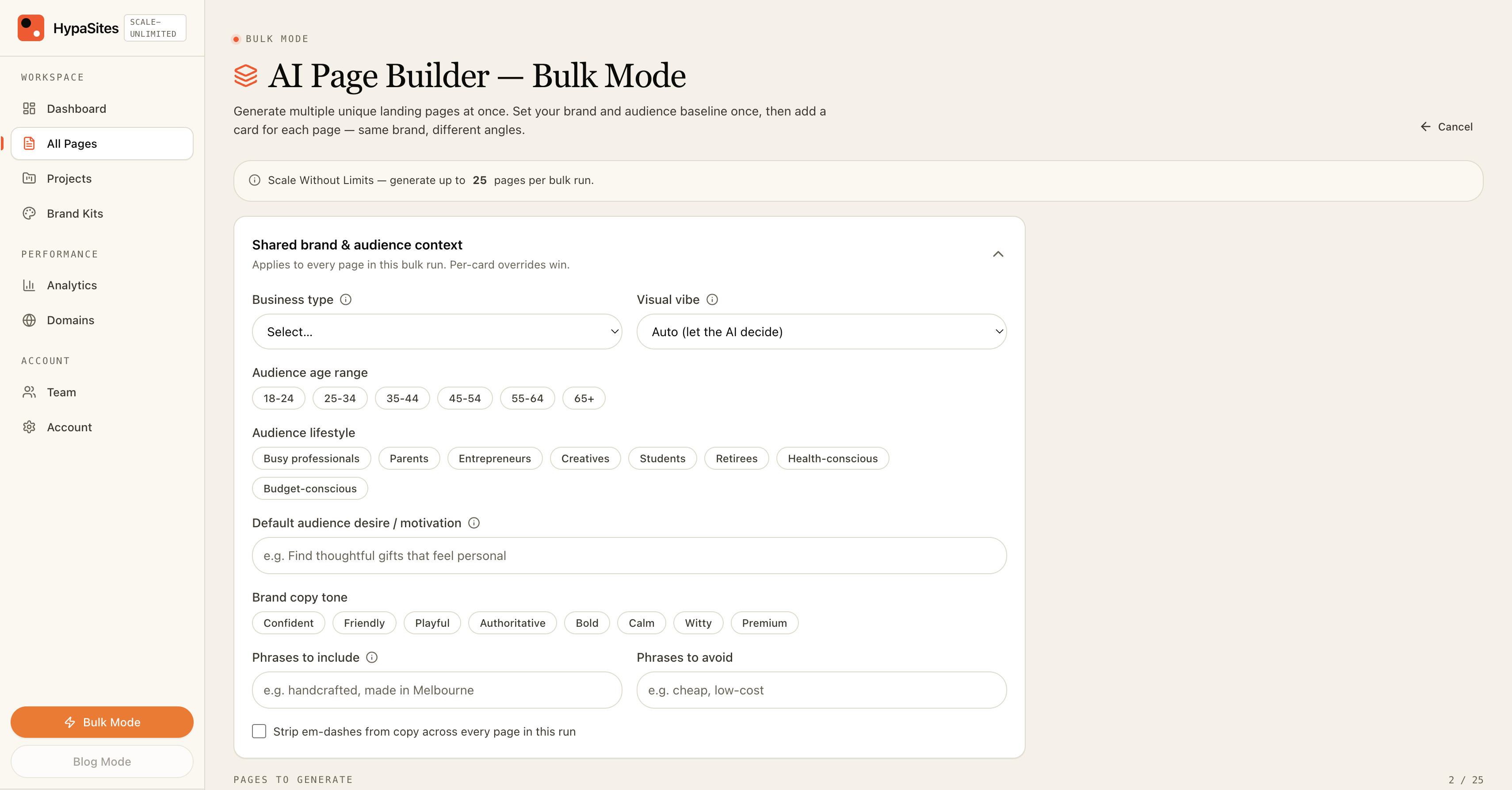Image resolution: width=1512 pixels, height=790 pixels.
Task: Click the HypaSites logo icon
Action: [x=31, y=27]
